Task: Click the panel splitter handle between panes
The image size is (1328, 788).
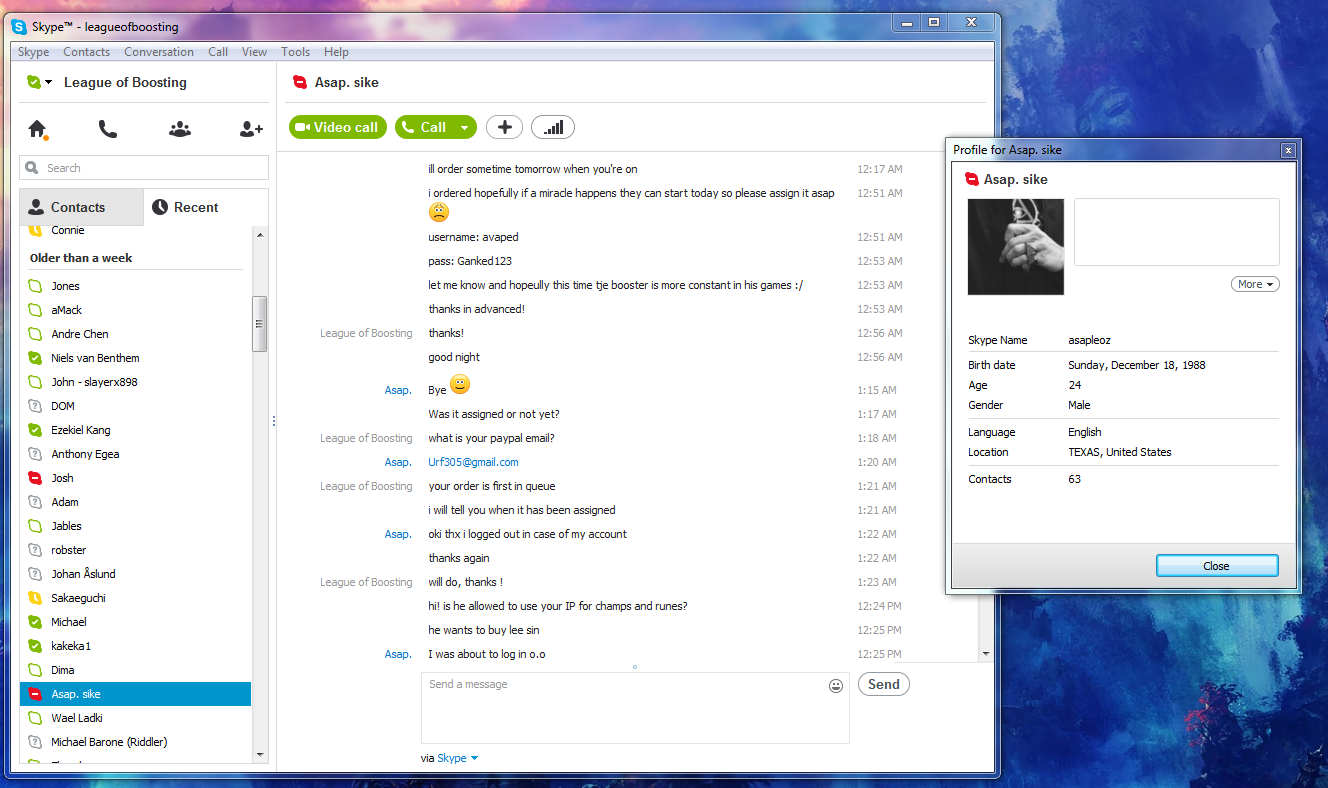Action: (x=273, y=422)
